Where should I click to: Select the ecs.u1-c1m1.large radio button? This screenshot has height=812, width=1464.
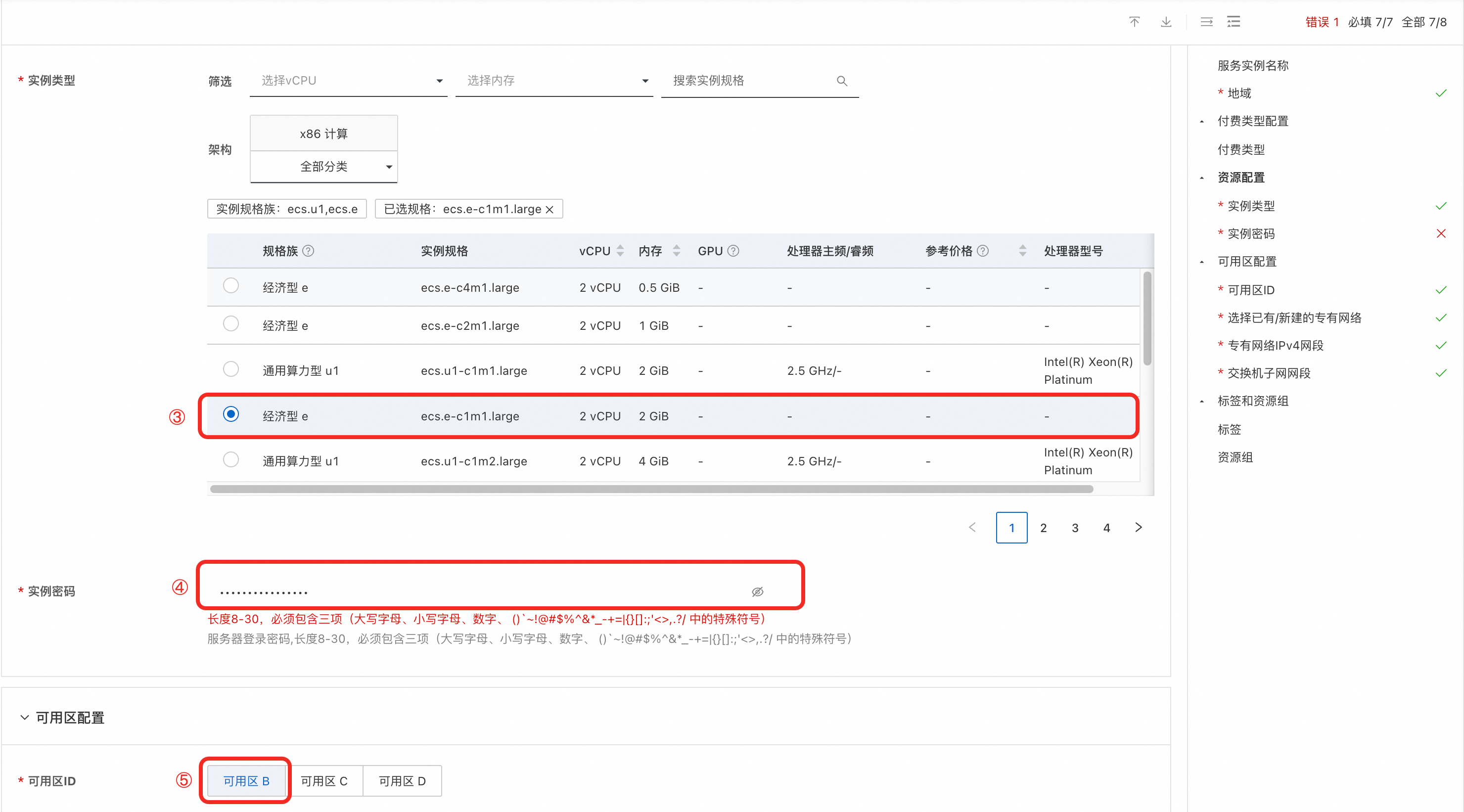click(231, 369)
